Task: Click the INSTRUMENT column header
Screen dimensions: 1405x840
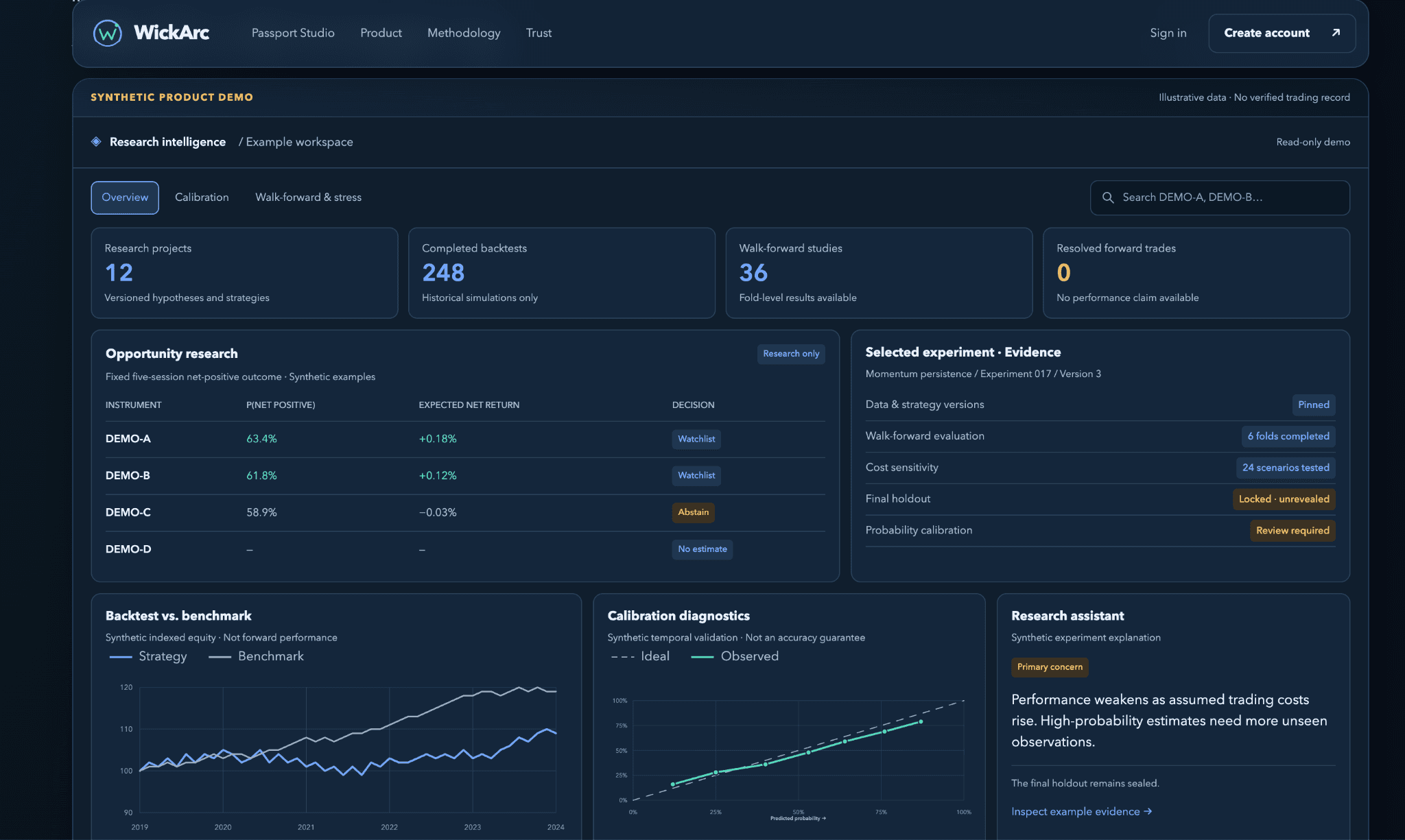Action: click(133, 405)
